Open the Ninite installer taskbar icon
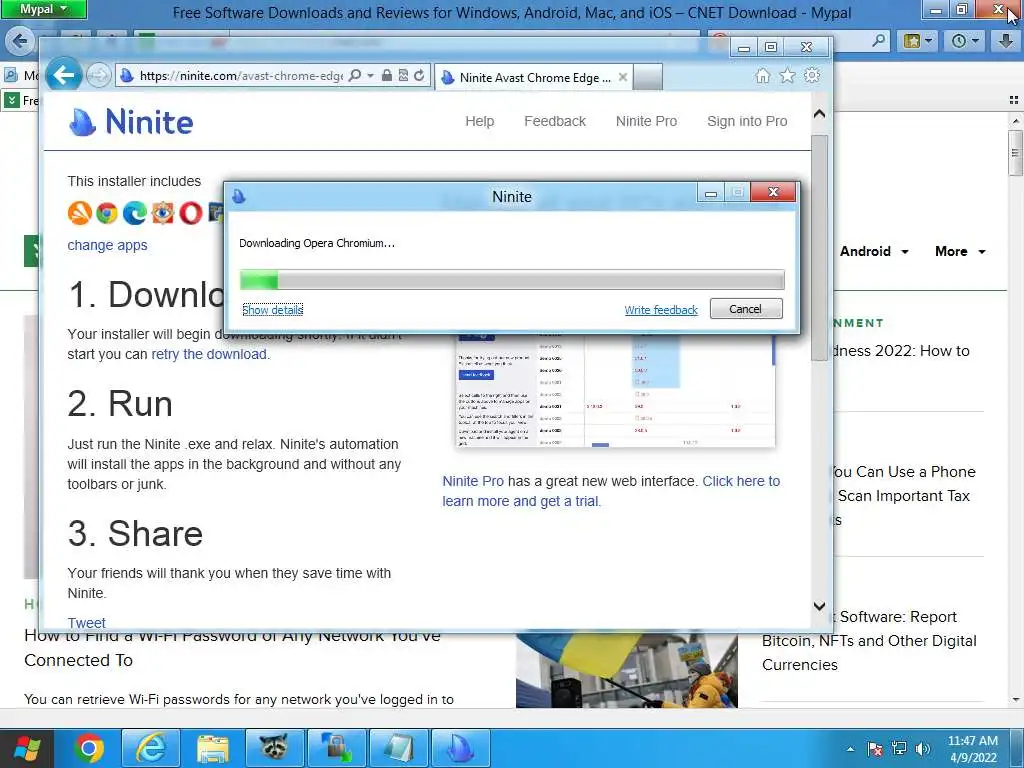 pyautogui.click(x=460, y=748)
